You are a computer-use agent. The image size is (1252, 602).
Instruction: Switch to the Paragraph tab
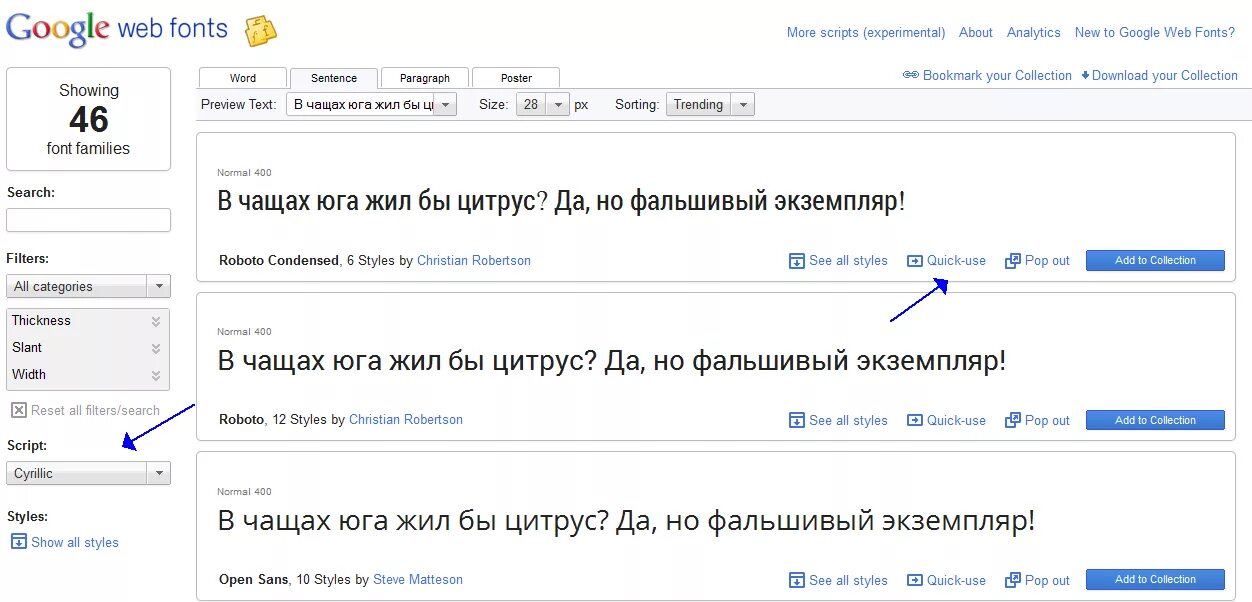[x=425, y=78]
